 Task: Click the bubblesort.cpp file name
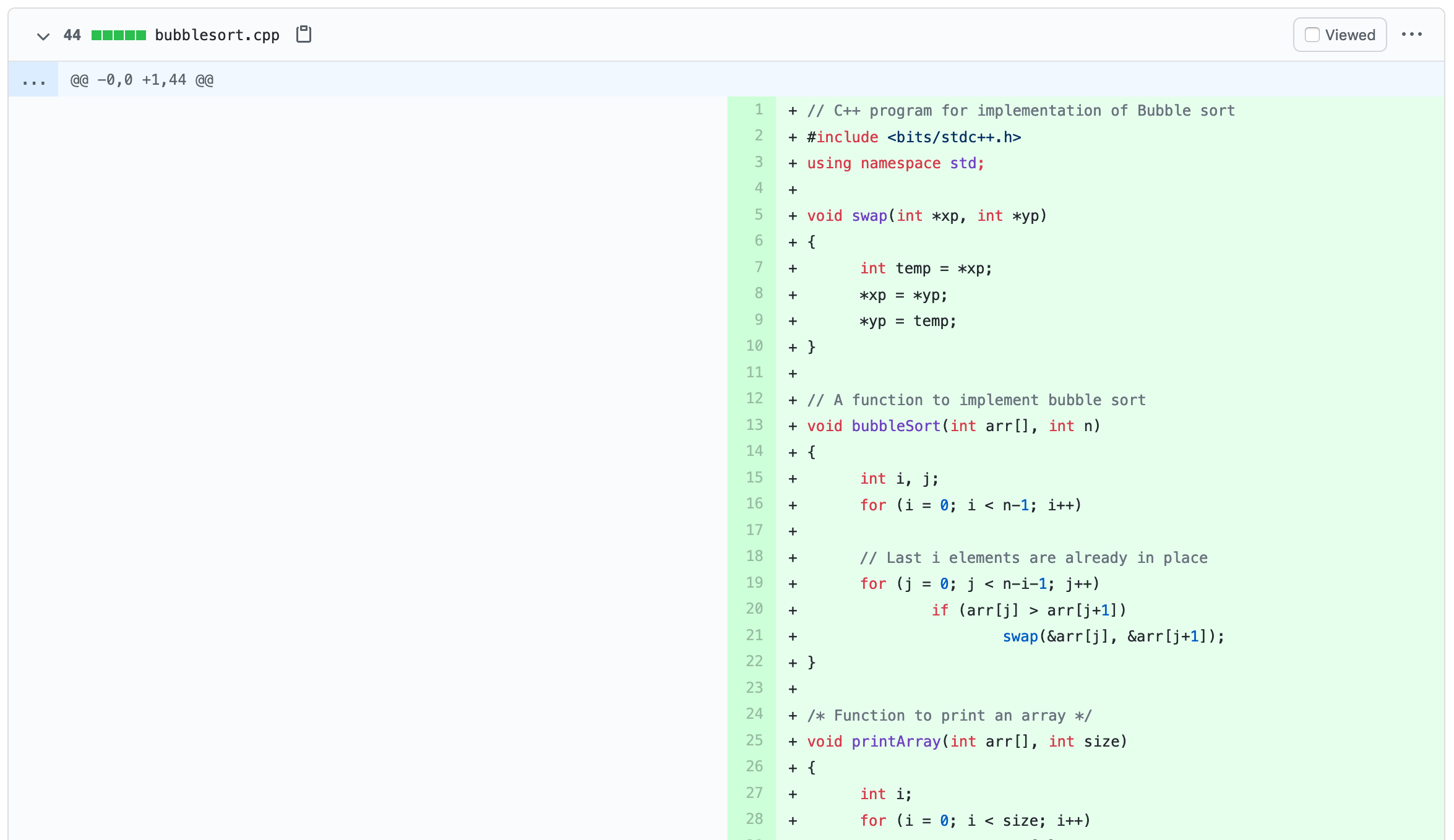click(217, 35)
